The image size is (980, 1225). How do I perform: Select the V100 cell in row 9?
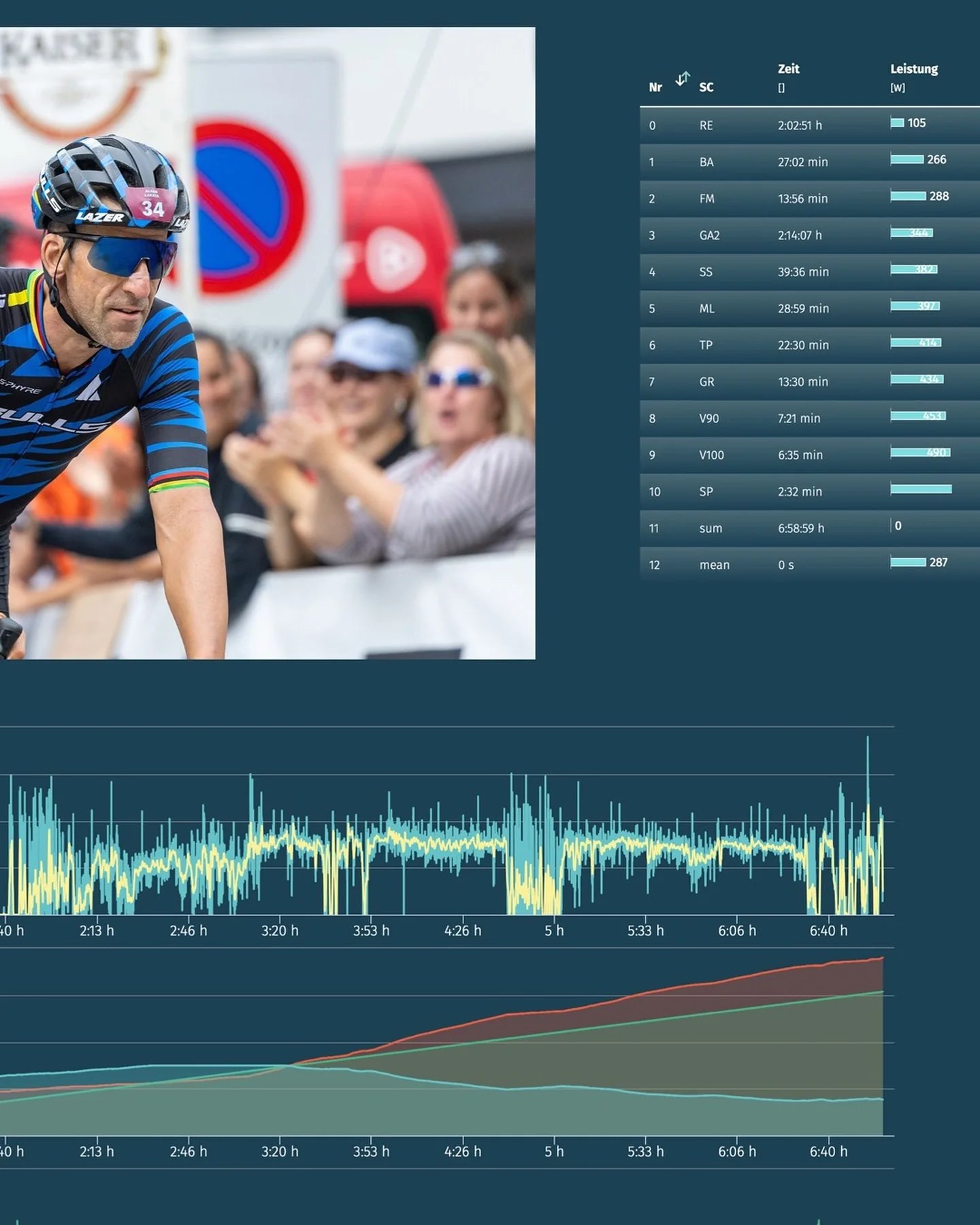click(x=712, y=455)
